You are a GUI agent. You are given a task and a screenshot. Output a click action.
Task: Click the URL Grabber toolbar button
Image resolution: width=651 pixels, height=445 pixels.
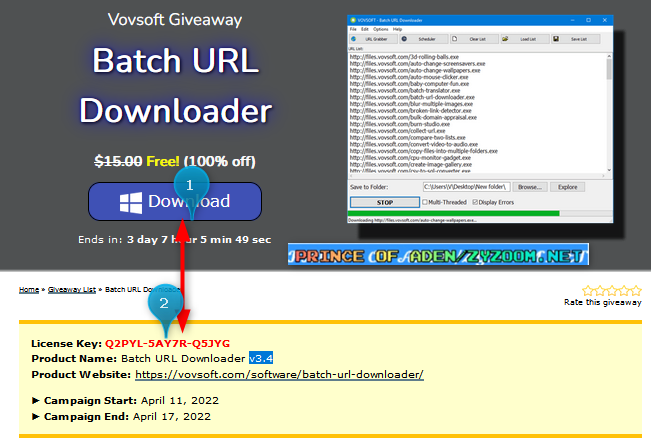pos(374,39)
